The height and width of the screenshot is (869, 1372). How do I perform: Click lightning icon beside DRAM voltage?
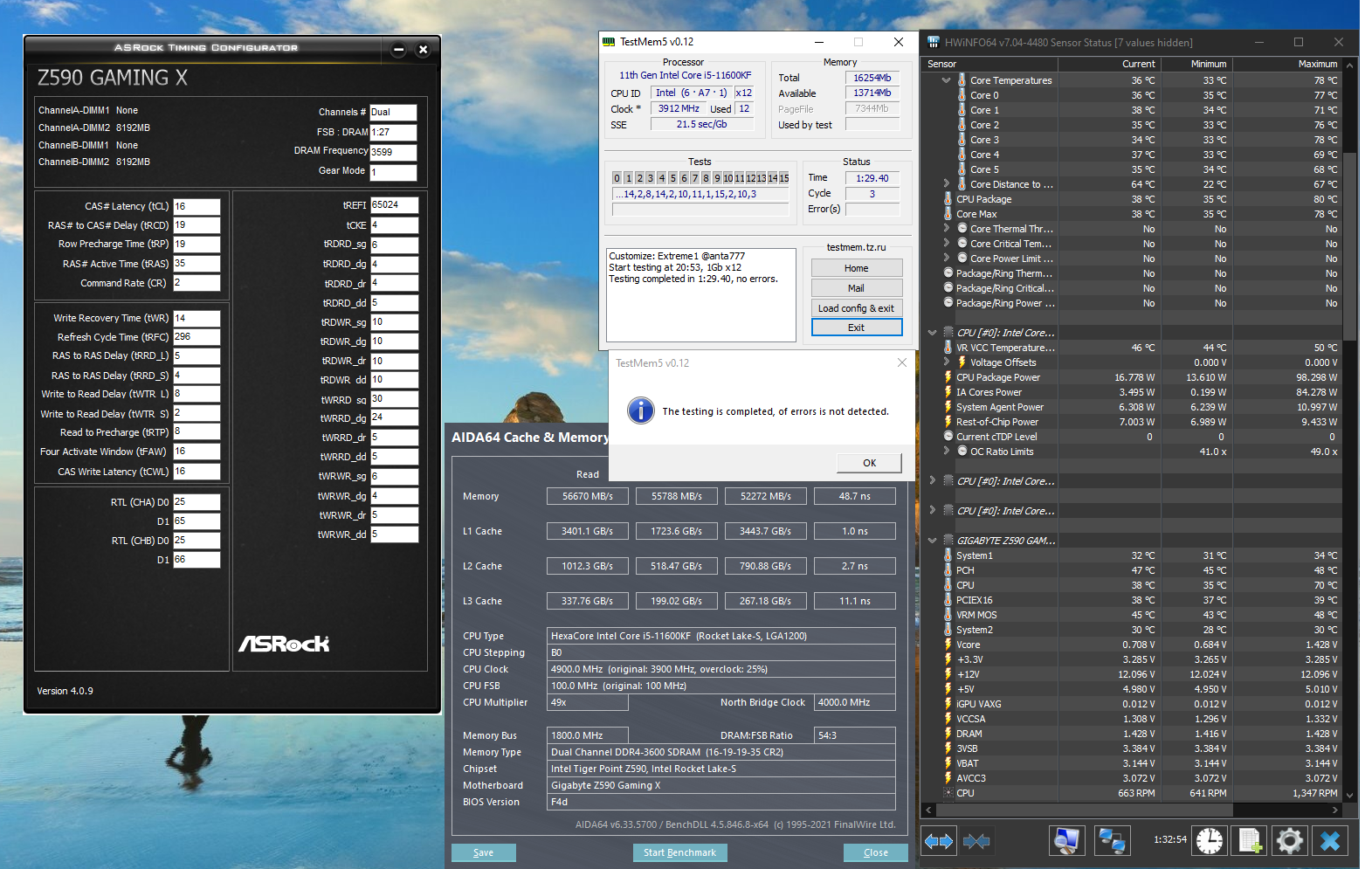tap(948, 734)
